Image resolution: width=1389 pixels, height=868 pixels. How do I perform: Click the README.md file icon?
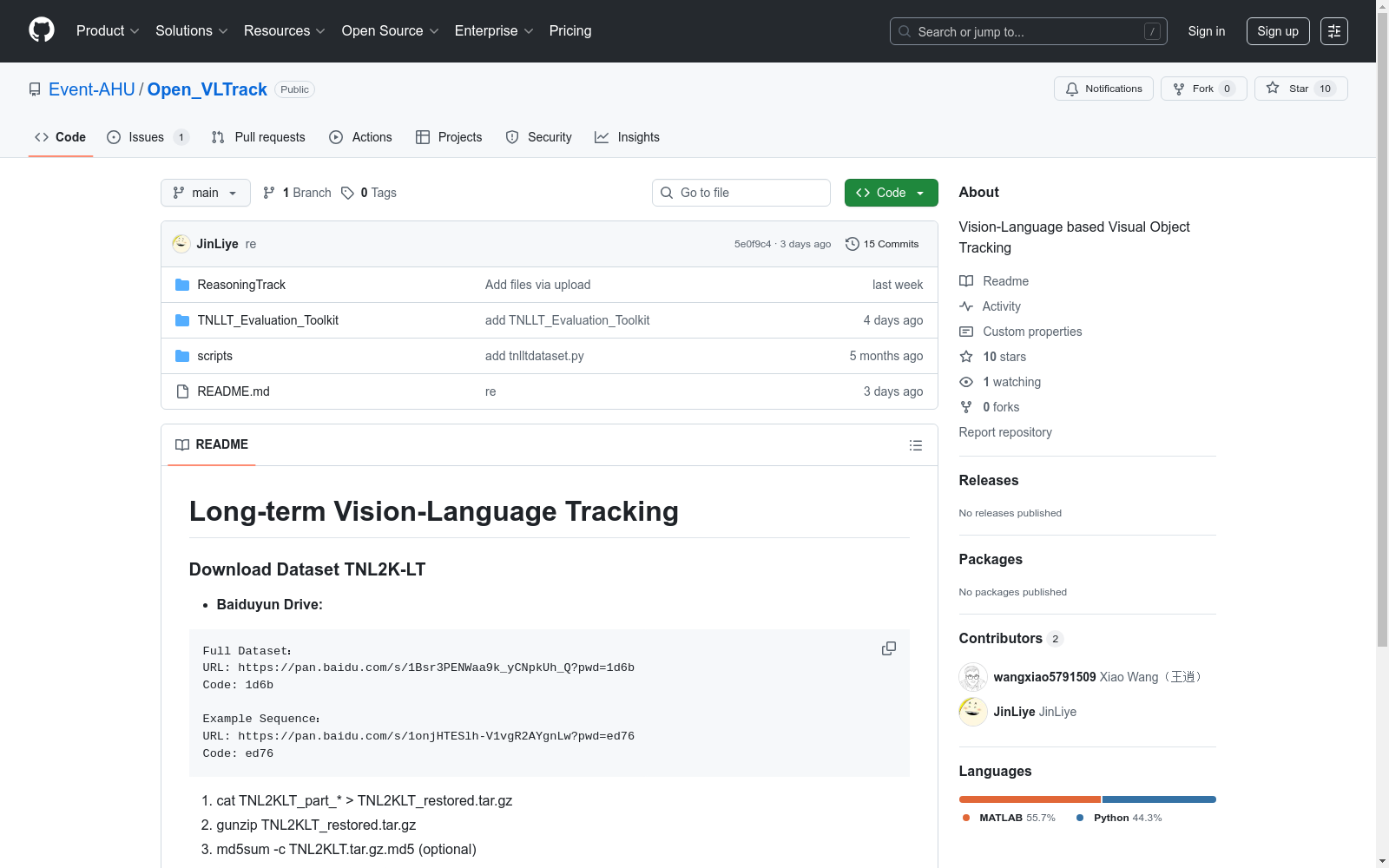click(x=182, y=391)
